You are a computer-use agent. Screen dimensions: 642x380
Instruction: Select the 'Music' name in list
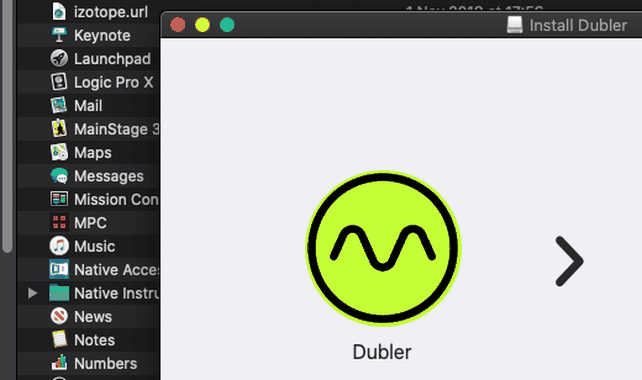pos(95,246)
